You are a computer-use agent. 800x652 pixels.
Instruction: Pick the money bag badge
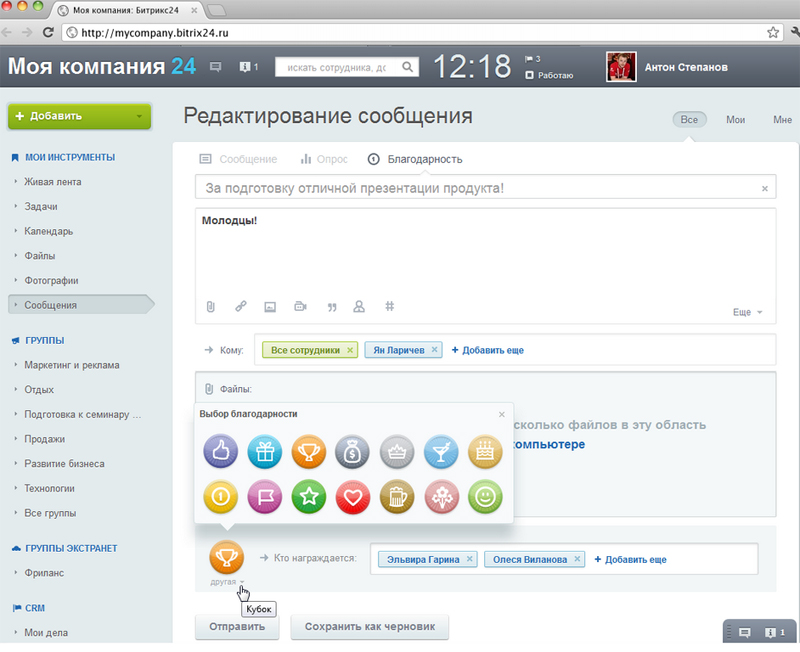tap(353, 453)
